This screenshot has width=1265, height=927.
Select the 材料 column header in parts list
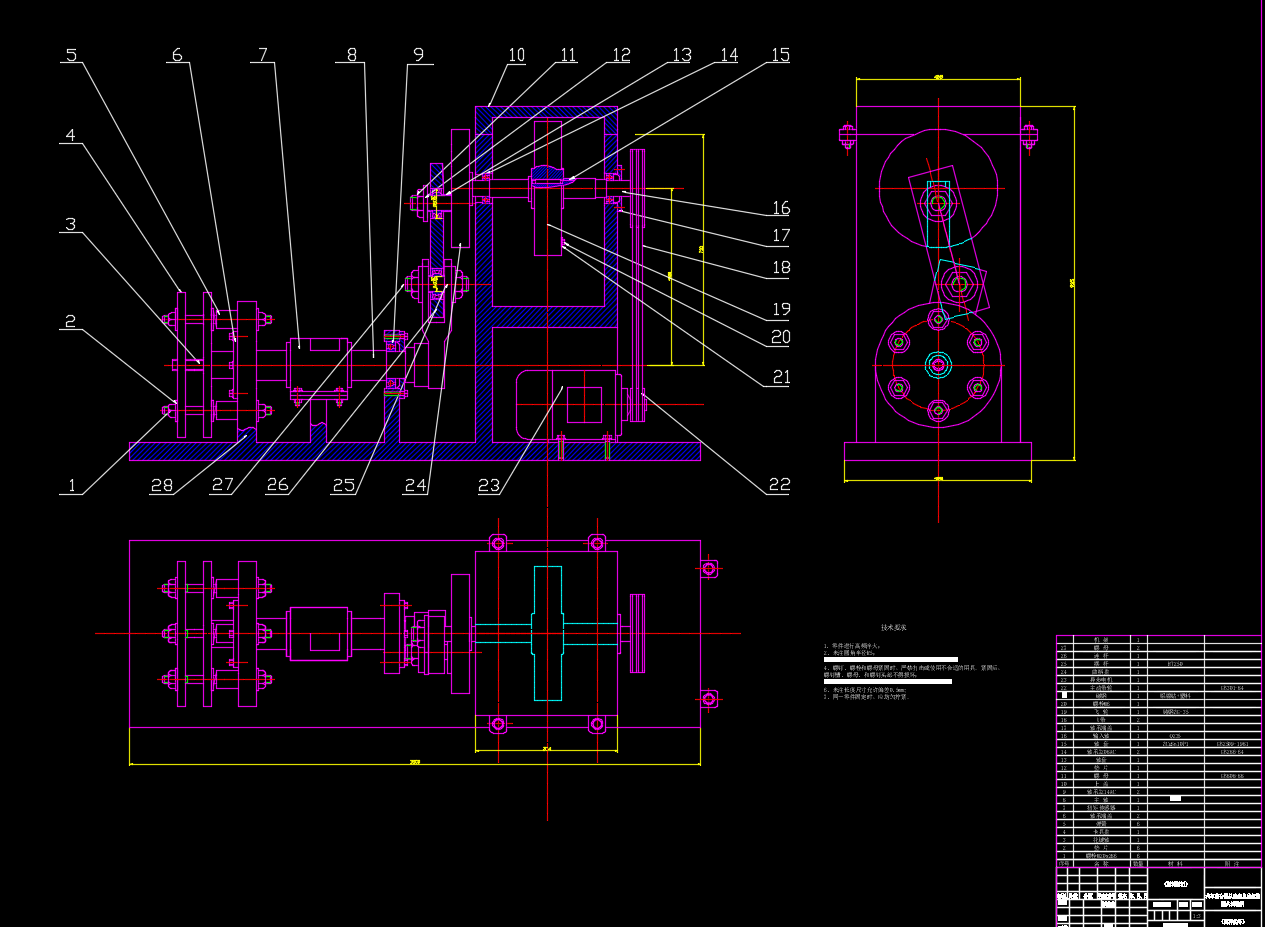pos(1175,863)
